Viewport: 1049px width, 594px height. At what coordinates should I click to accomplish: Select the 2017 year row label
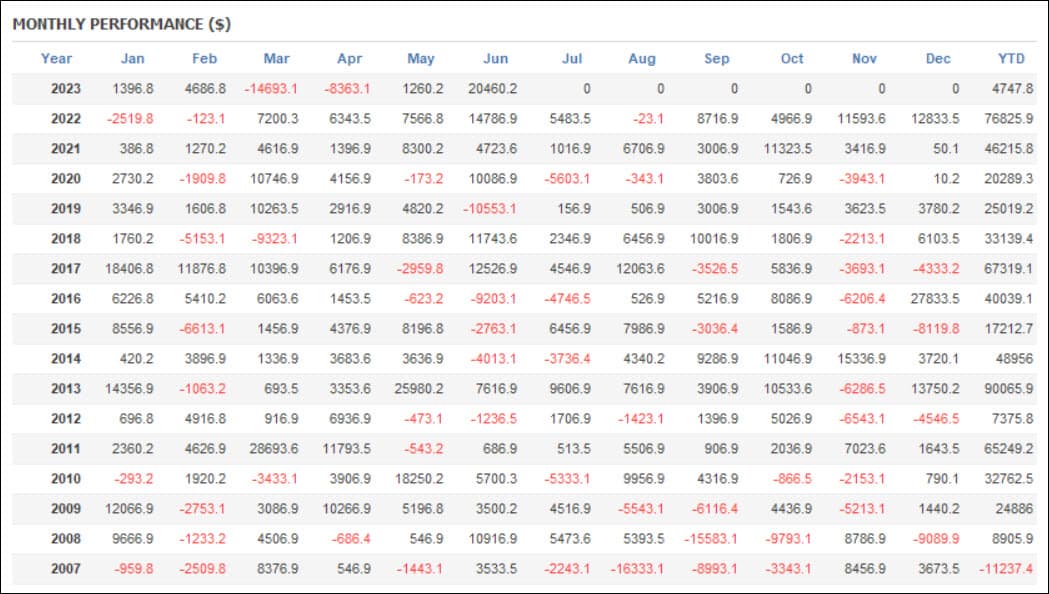(66, 269)
